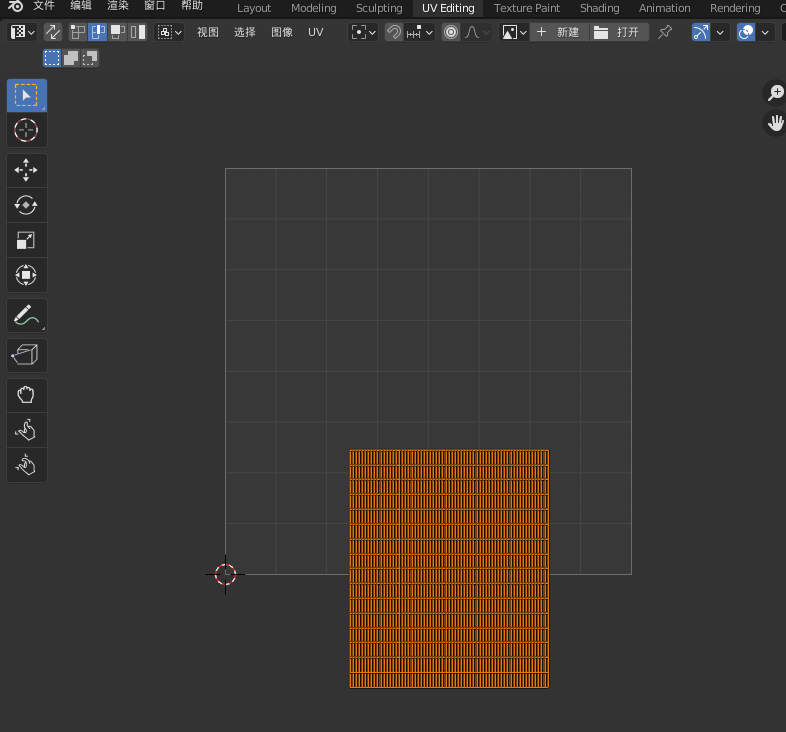The height and width of the screenshot is (732, 786).
Task: Toggle the pin image icon
Action: pyautogui.click(x=665, y=33)
